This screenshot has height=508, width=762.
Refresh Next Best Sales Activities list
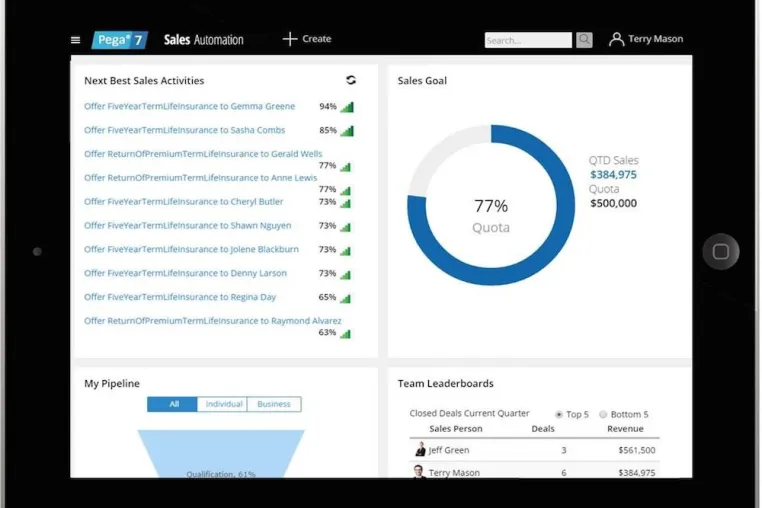(351, 80)
